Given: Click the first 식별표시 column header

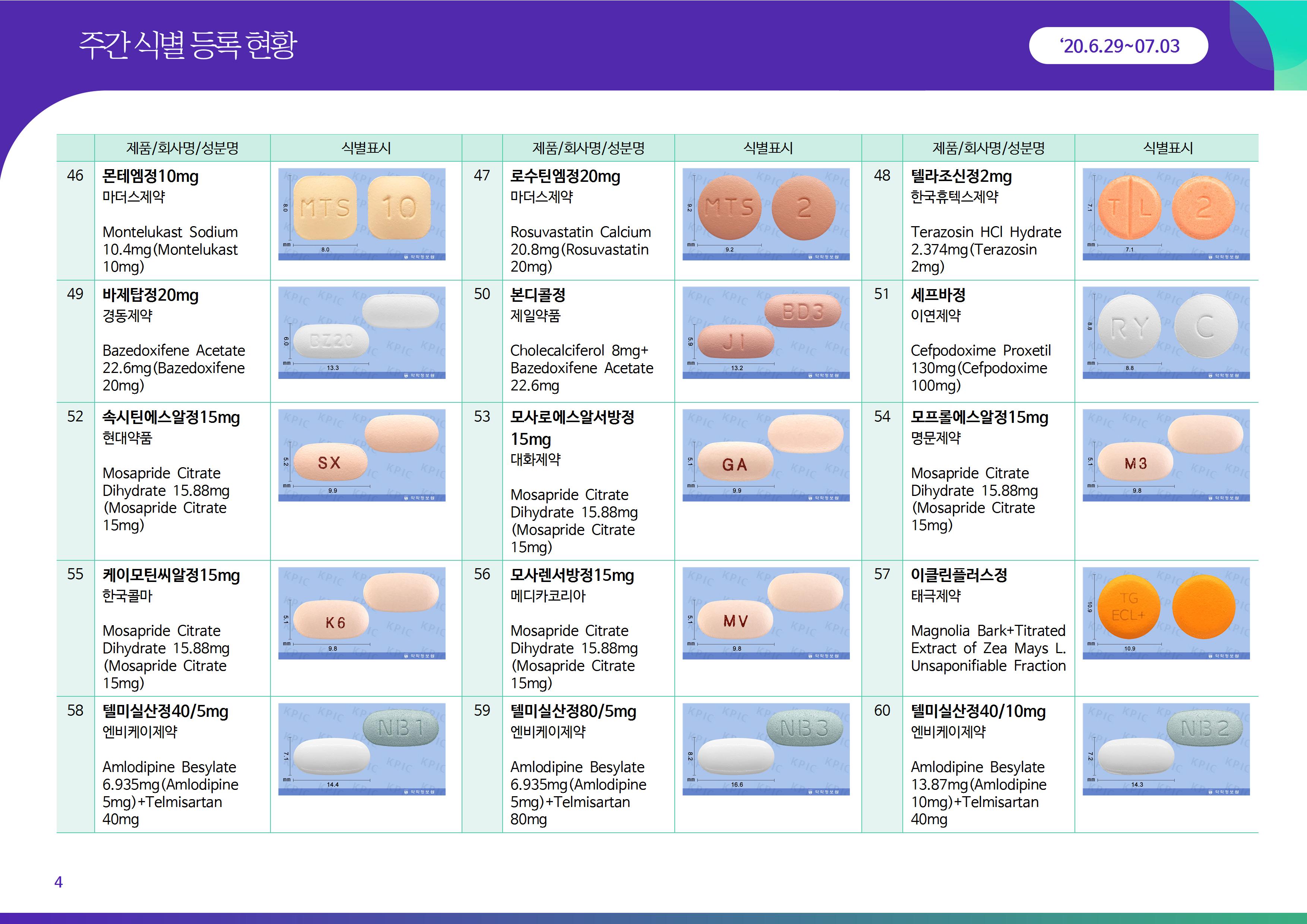Looking at the screenshot, I should pos(365,148).
